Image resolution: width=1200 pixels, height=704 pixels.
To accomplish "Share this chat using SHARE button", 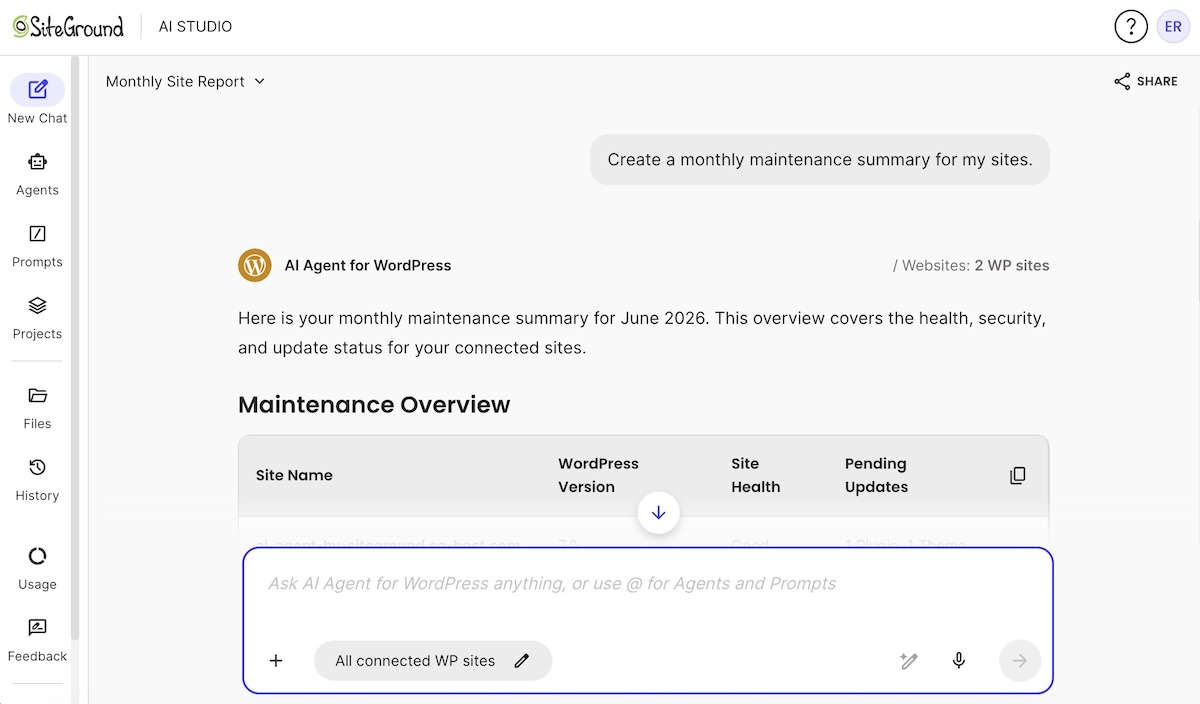I will click(1146, 81).
